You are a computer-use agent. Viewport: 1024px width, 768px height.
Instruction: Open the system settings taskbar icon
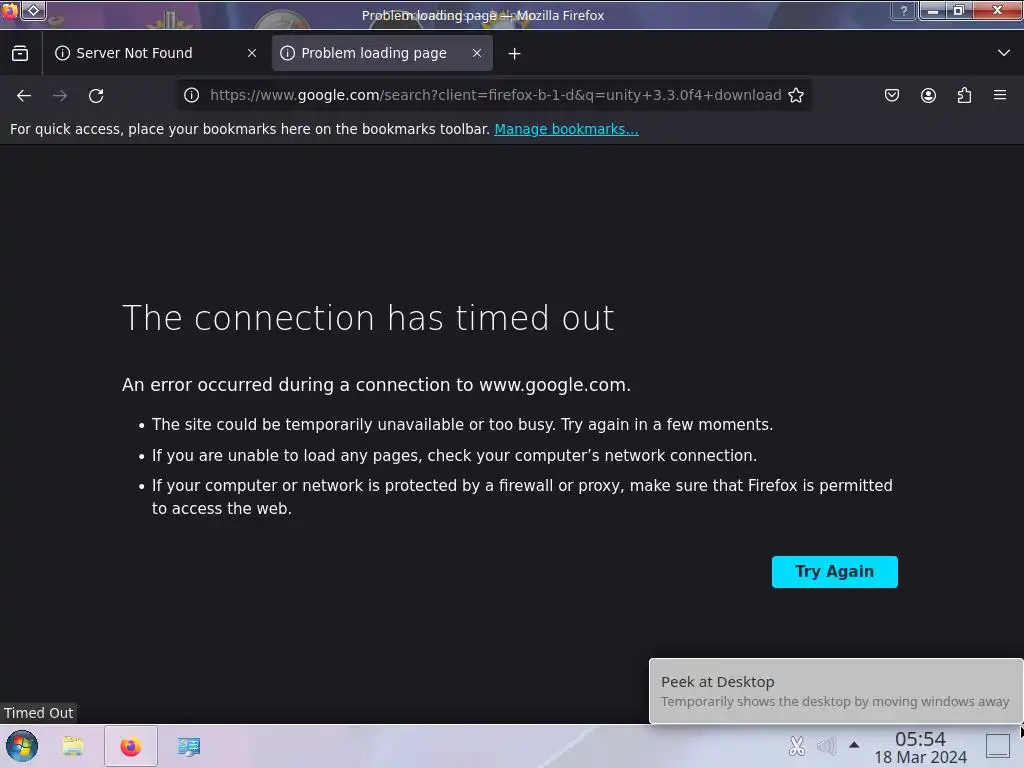[x=189, y=746]
